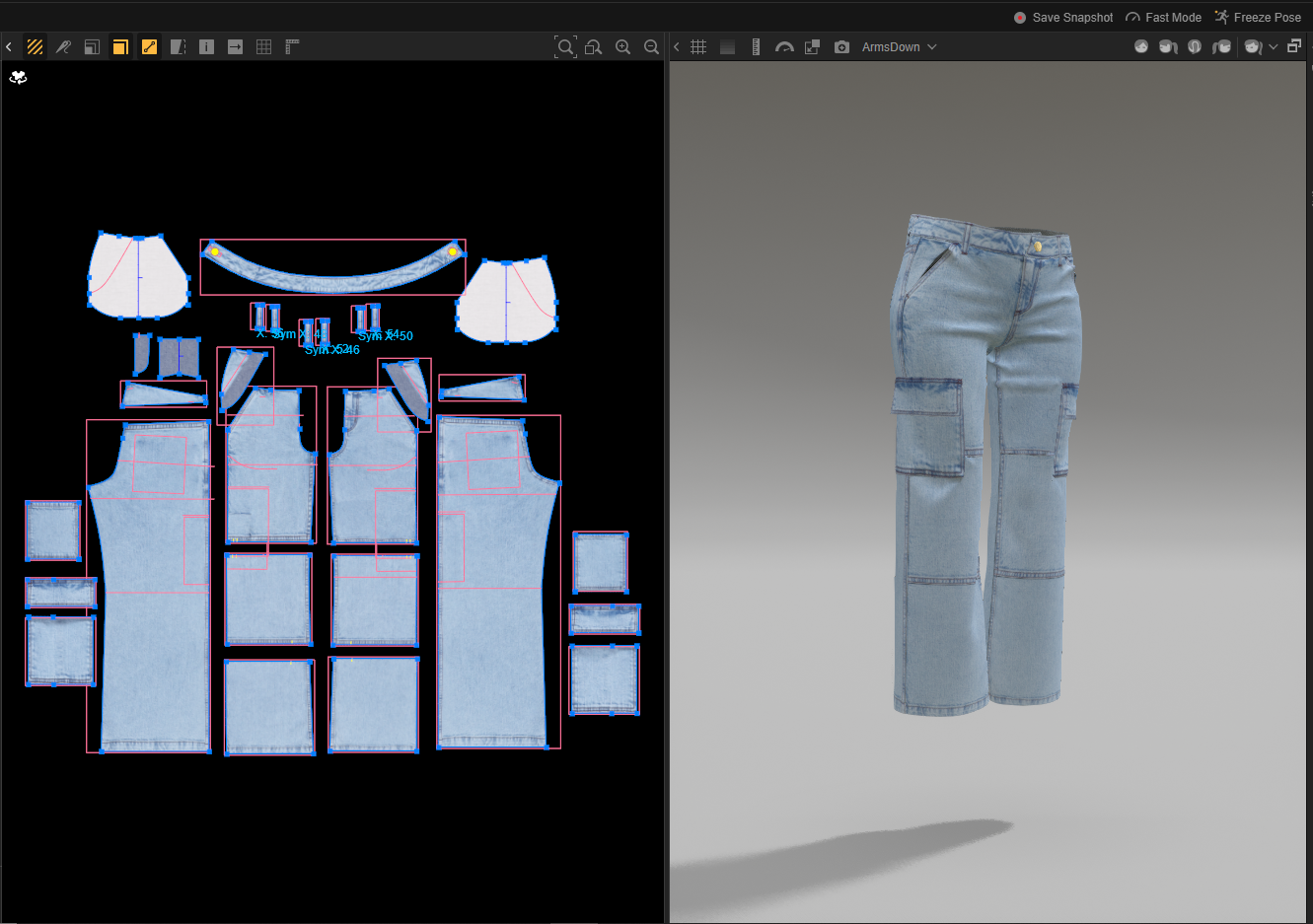The height and width of the screenshot is (924, 1313).
Task: Toggle the orange seam line display icon
Action: pos(149,46)
